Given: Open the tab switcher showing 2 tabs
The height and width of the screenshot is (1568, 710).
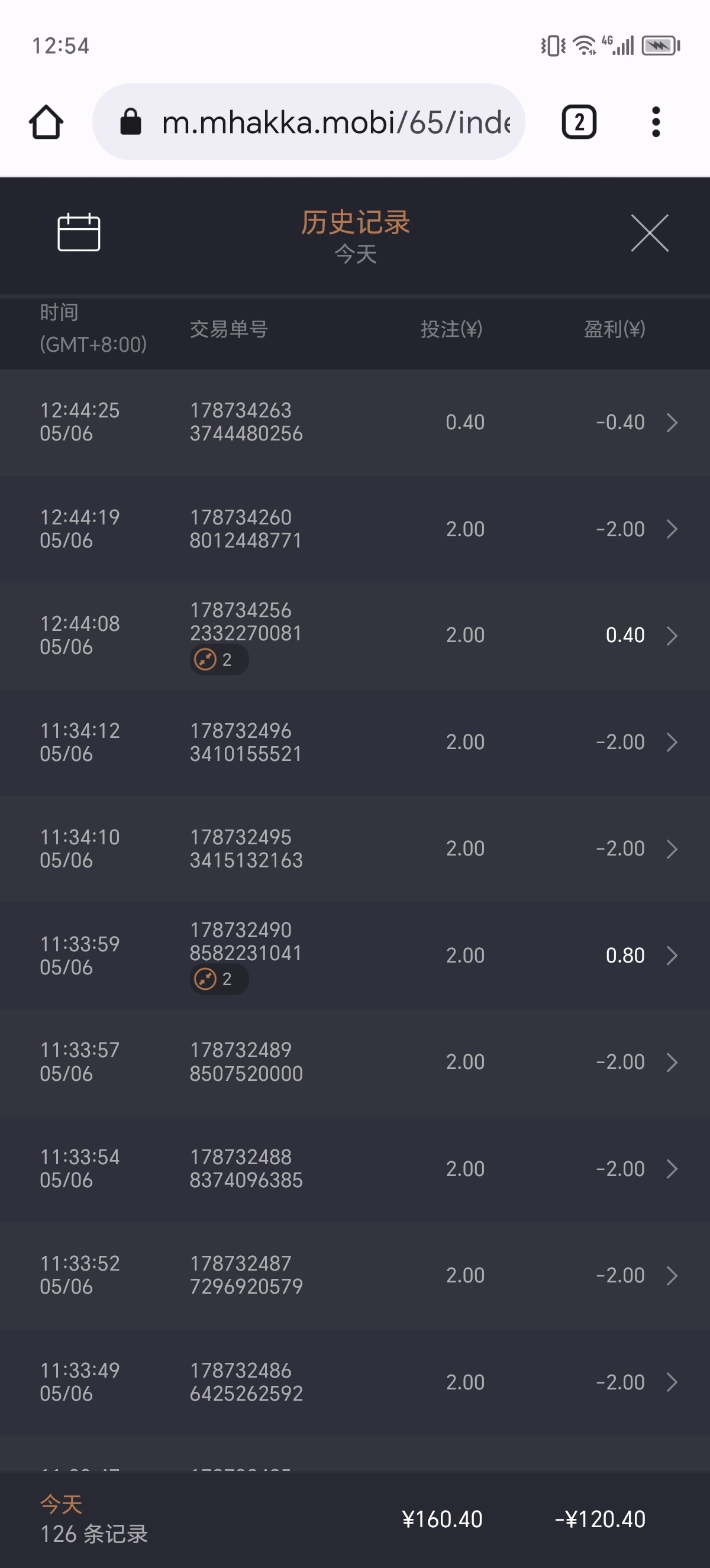Looking at the screenshot, I should pos(579,122).
